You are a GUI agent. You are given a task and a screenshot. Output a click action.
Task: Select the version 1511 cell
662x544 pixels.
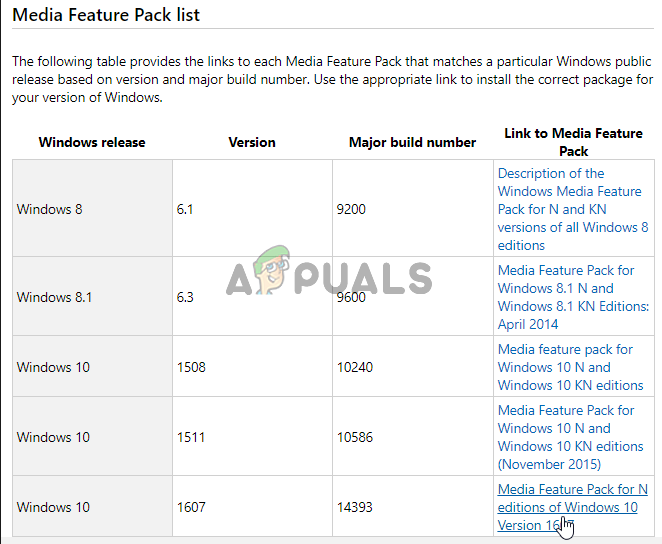190,437
